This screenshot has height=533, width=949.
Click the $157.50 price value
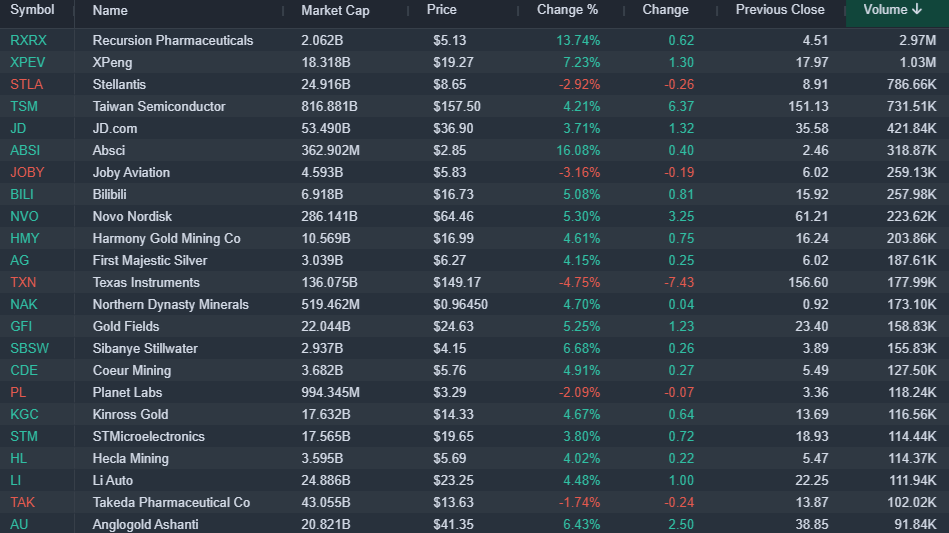pyautogui.click(x=457, y=106)
